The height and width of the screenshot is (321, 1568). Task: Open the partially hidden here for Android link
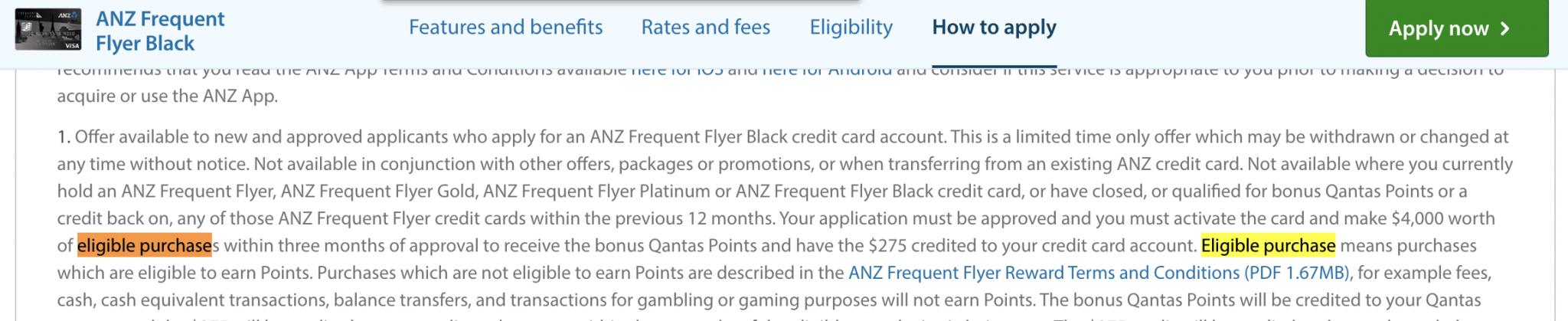[x=827, y=71]
